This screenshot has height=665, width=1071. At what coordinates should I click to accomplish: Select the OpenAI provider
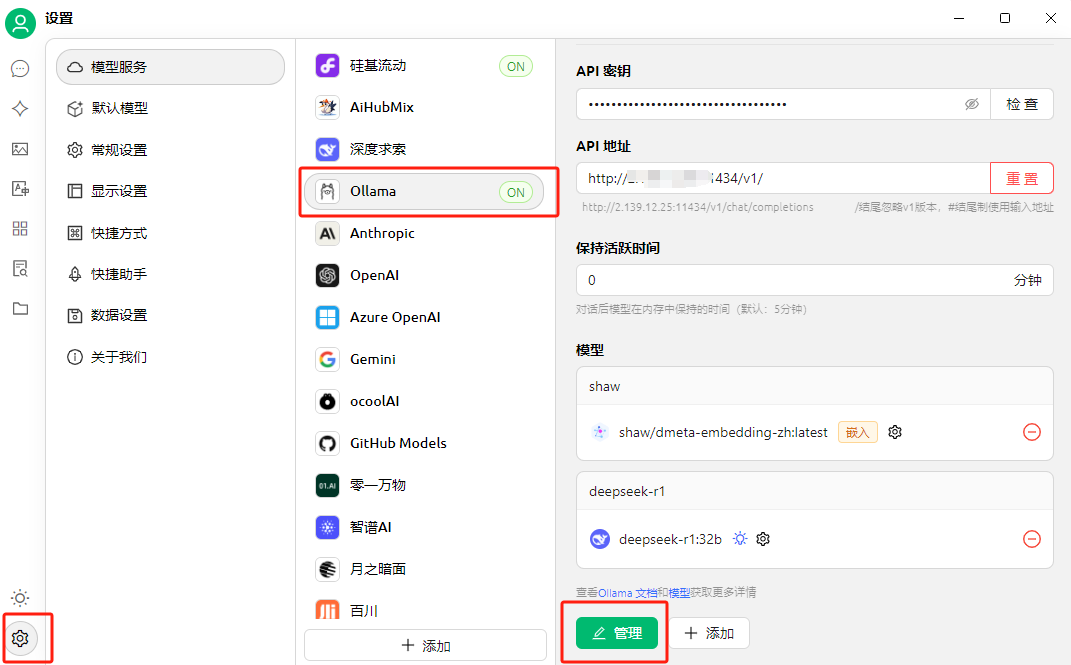tap(424, 275)
